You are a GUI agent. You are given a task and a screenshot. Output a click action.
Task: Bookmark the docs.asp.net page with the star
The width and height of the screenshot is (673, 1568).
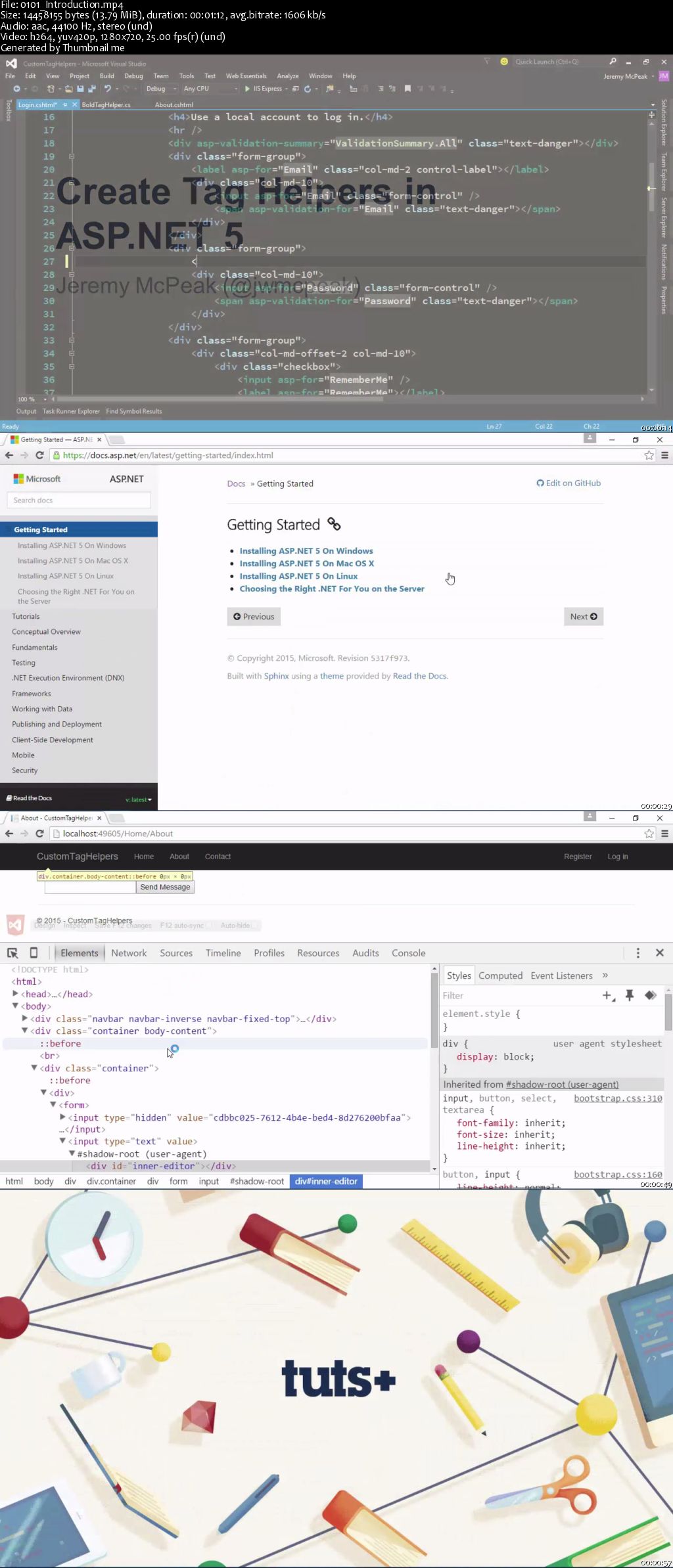click(649, 455)
